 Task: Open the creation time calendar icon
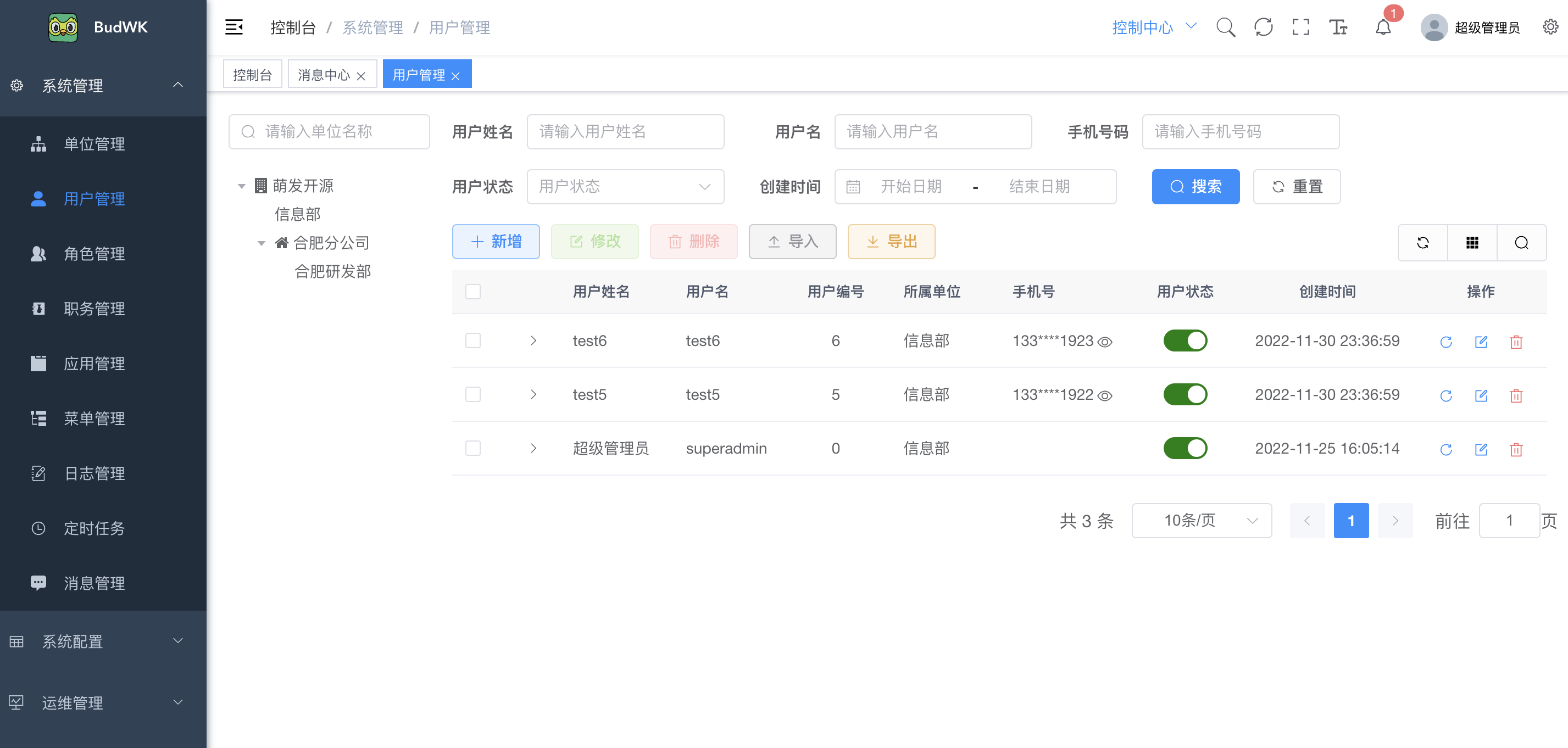tap(853, 187)
